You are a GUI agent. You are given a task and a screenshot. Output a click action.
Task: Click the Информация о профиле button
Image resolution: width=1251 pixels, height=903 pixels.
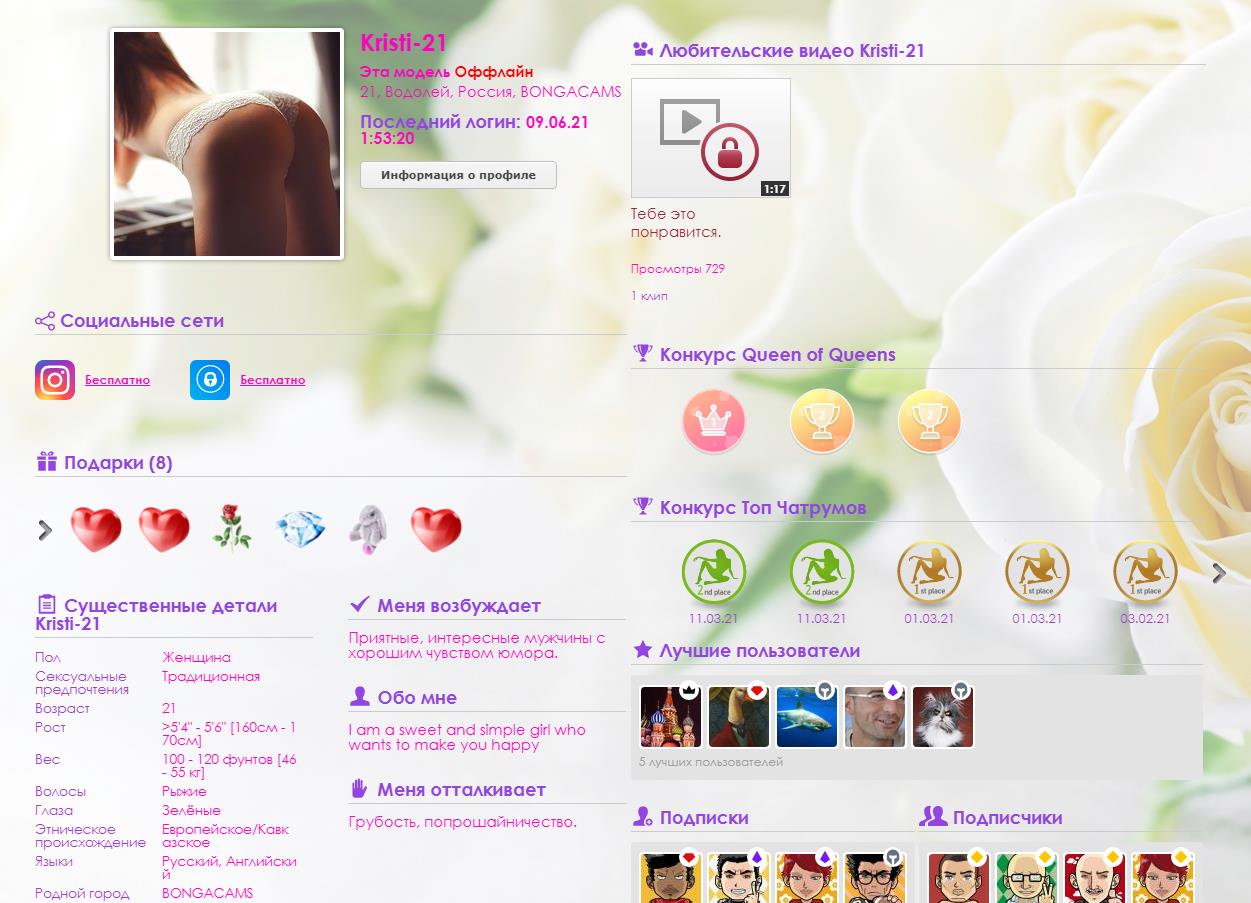(458, 175)
